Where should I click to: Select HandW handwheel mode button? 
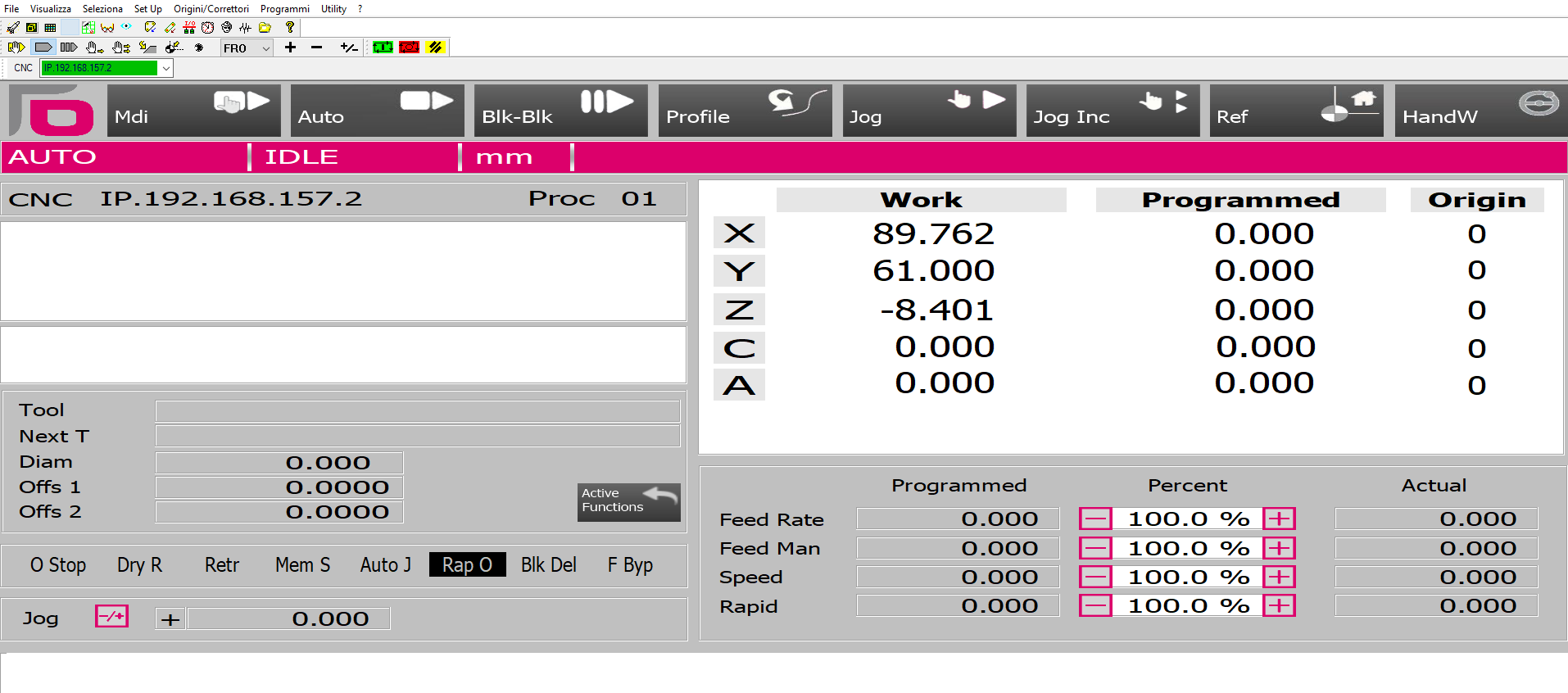(x=1481, y=111)
